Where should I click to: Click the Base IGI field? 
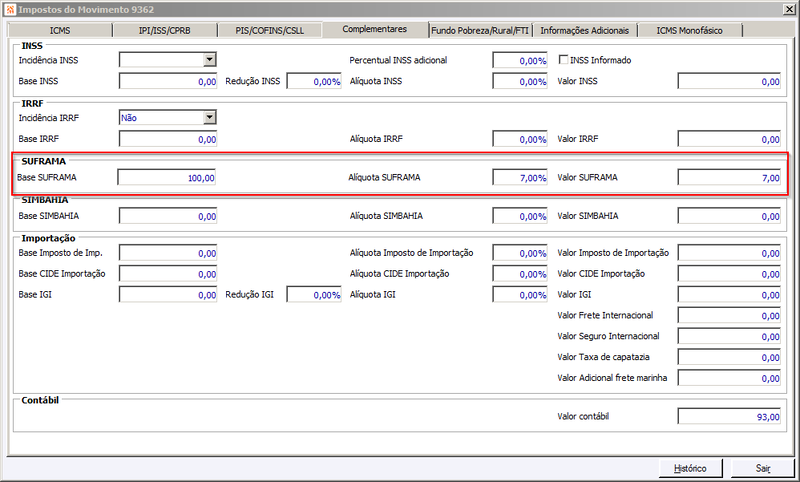coord(168,294)
